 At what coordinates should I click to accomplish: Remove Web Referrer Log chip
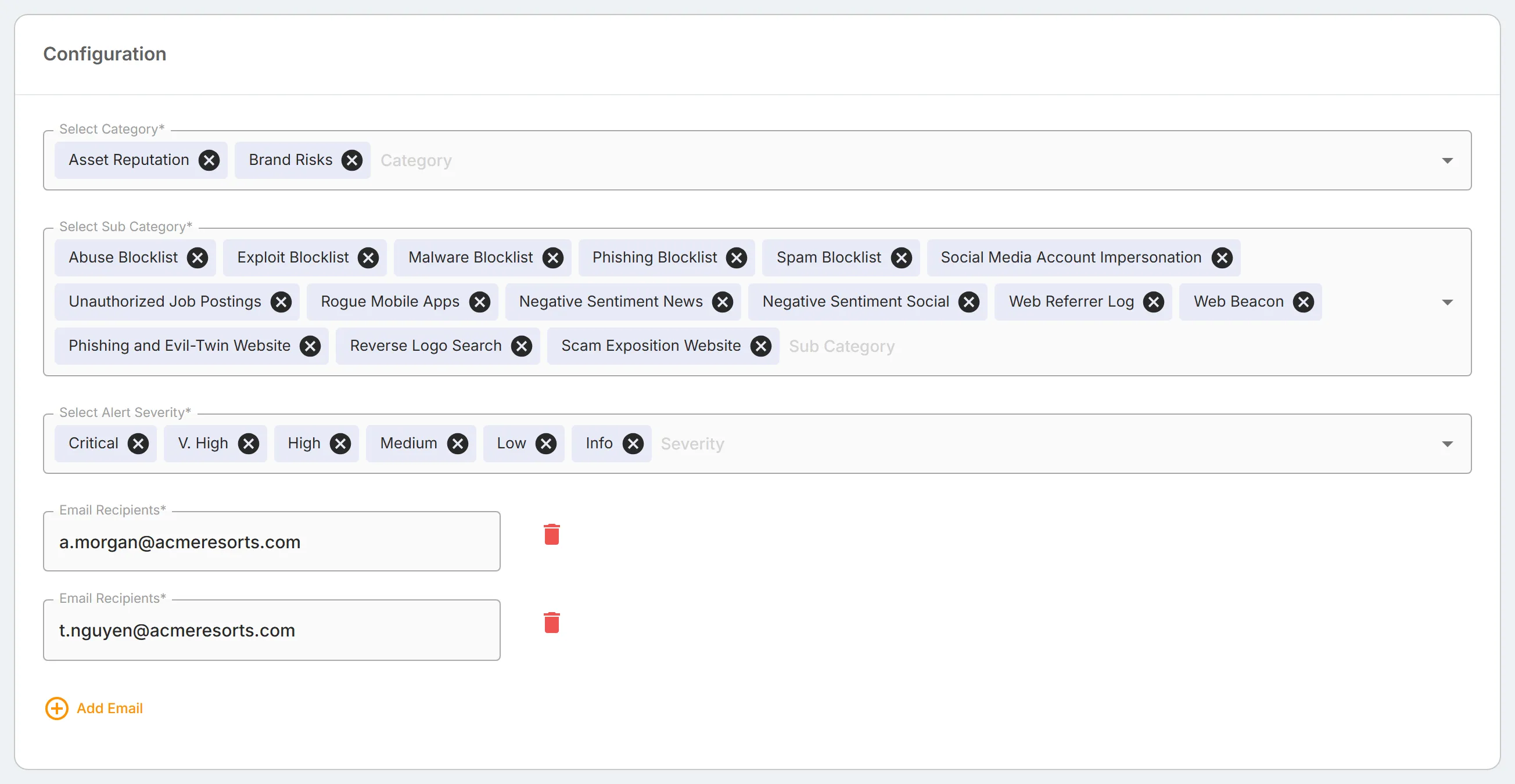pos(1153,302)
